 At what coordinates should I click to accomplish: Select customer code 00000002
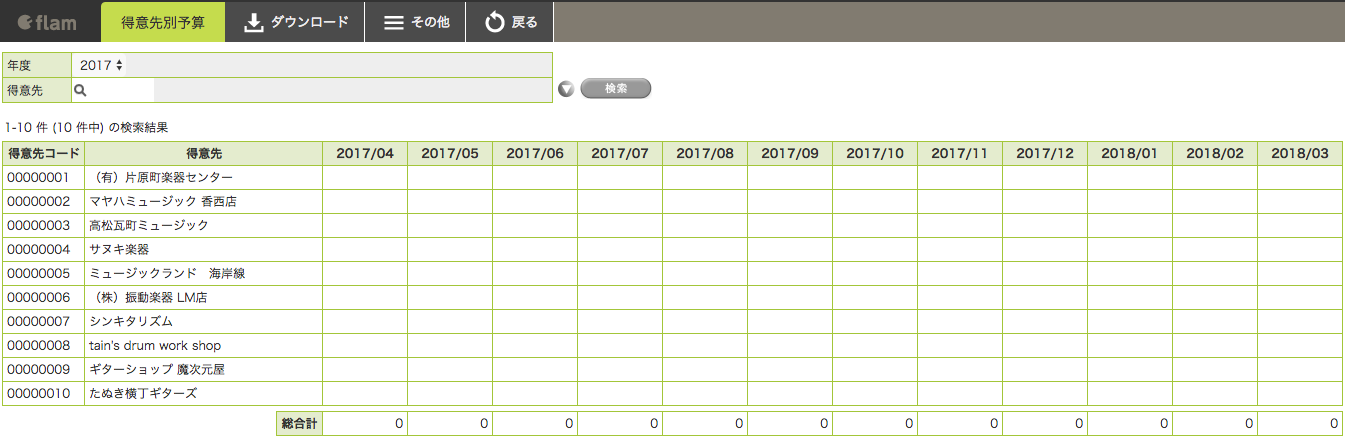[39, 202]
